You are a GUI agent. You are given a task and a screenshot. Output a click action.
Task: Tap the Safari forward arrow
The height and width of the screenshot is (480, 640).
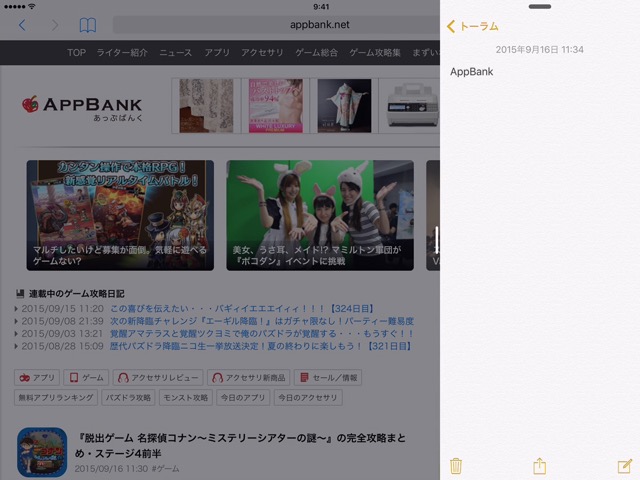[55, 25]
